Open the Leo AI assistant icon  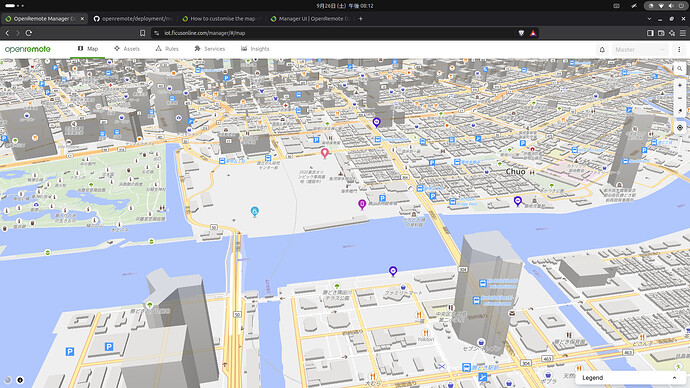[x=672, y=33]
